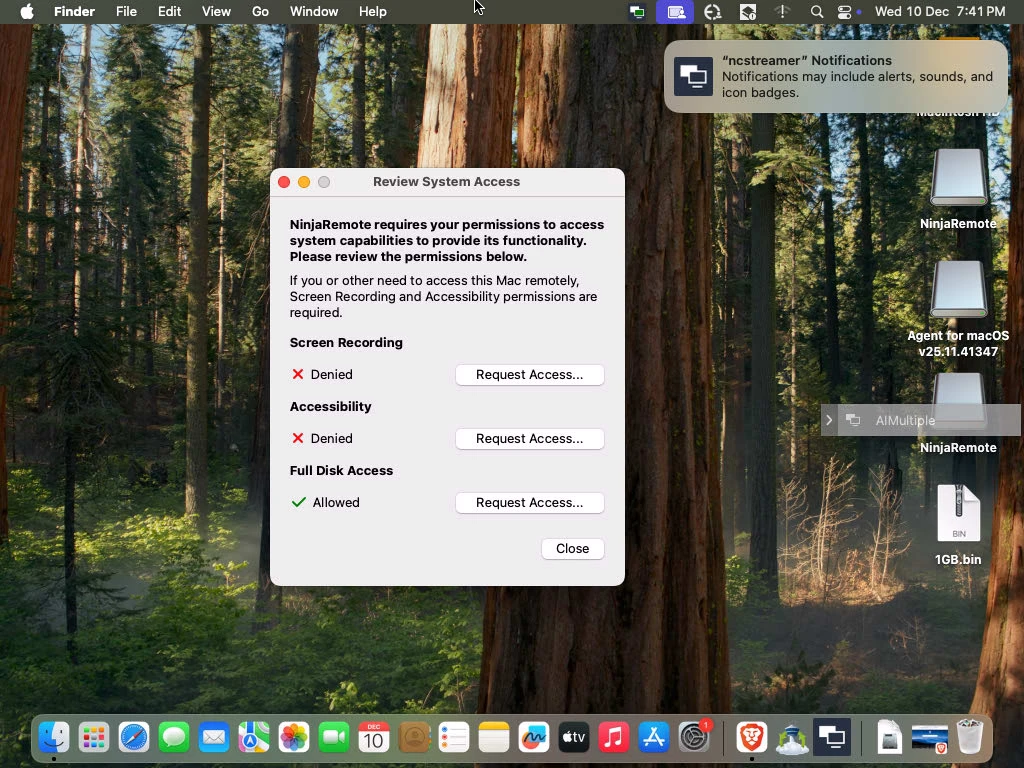
Task: Click the ncstreamer app icon in the Dock
Action: tap(831, 737)
